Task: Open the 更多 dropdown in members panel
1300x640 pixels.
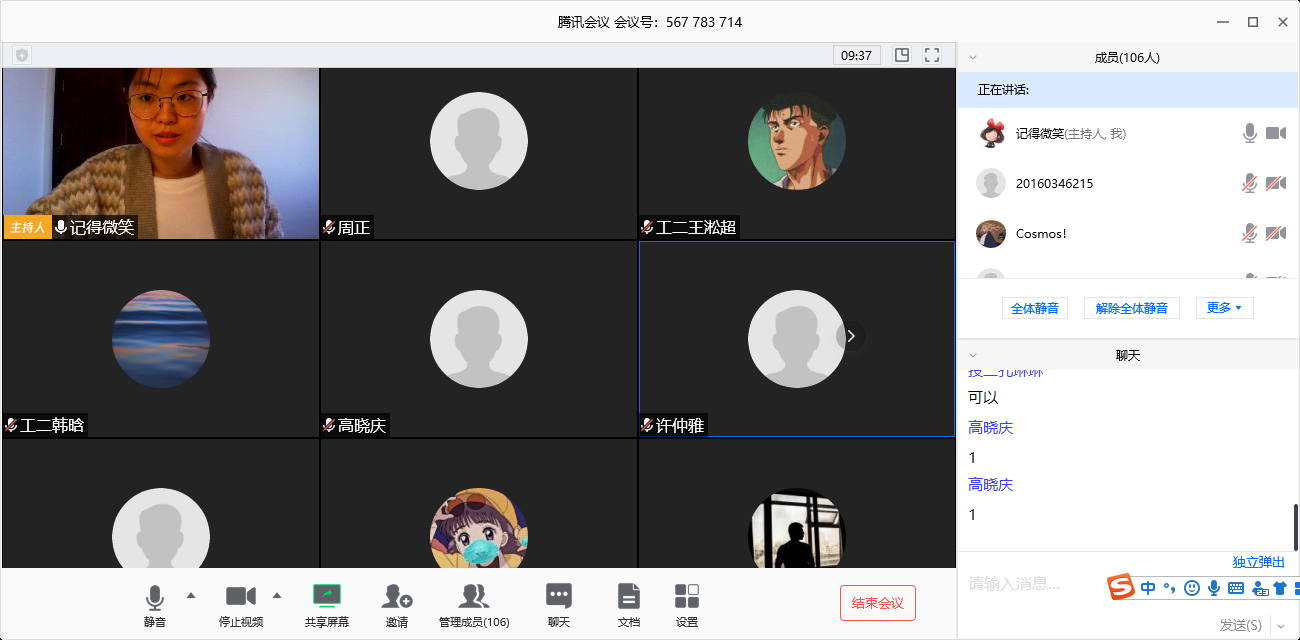Action: pos(1224,308)
